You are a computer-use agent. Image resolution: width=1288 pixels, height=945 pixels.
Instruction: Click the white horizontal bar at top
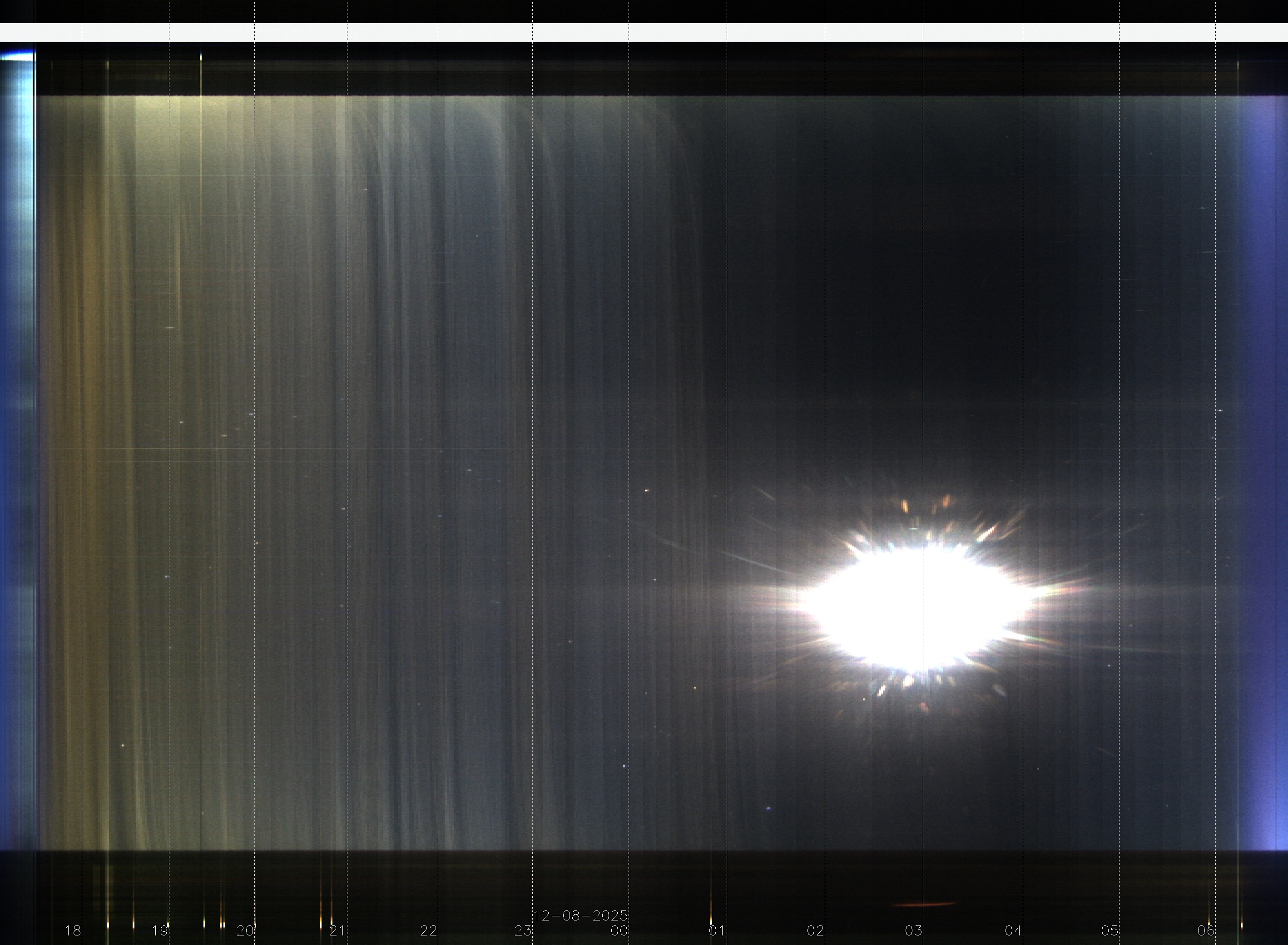[x=644, y=33]
